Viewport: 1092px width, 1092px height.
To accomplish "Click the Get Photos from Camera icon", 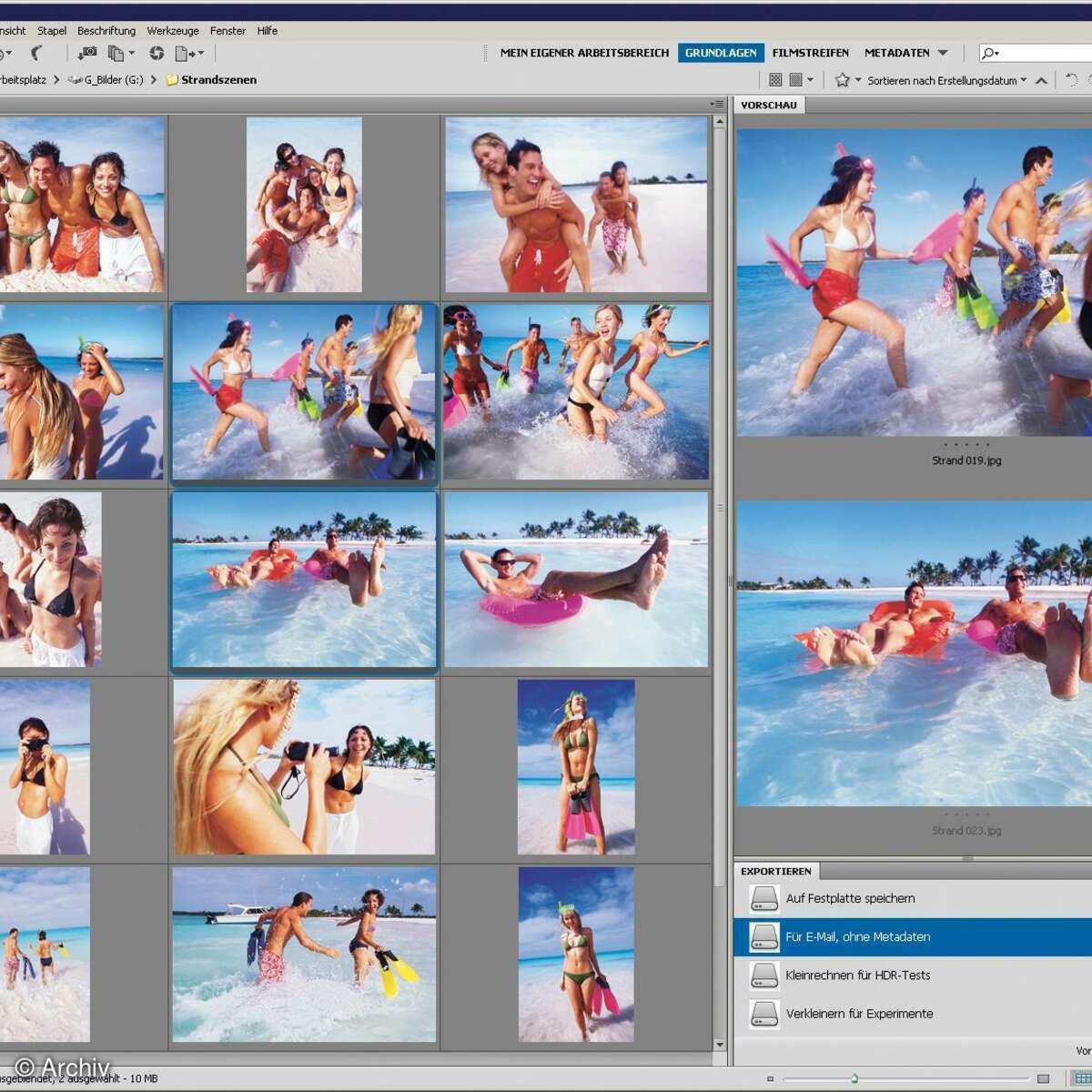I will 87,54.
